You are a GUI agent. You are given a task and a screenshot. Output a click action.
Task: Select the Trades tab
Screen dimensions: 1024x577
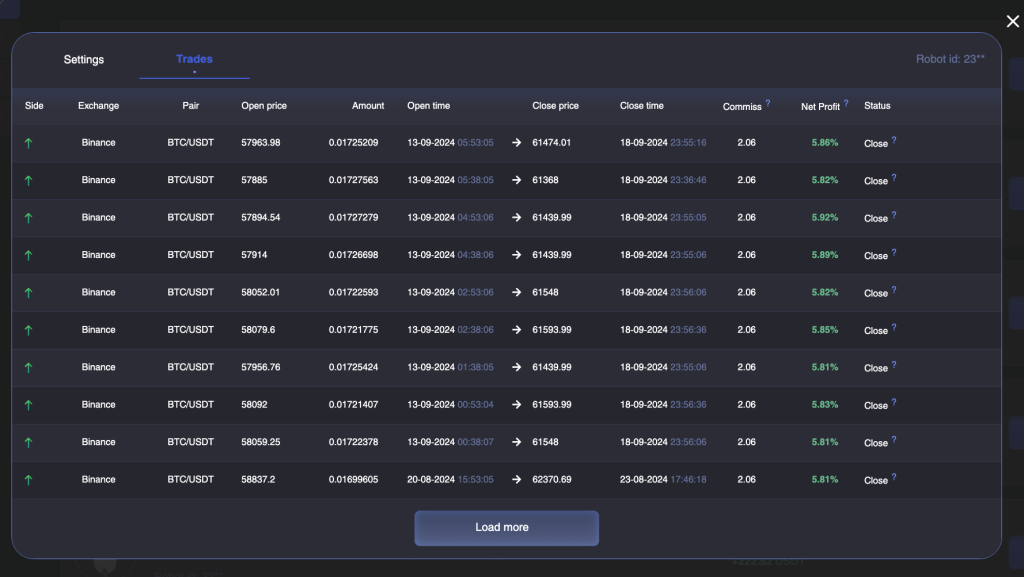194,60
